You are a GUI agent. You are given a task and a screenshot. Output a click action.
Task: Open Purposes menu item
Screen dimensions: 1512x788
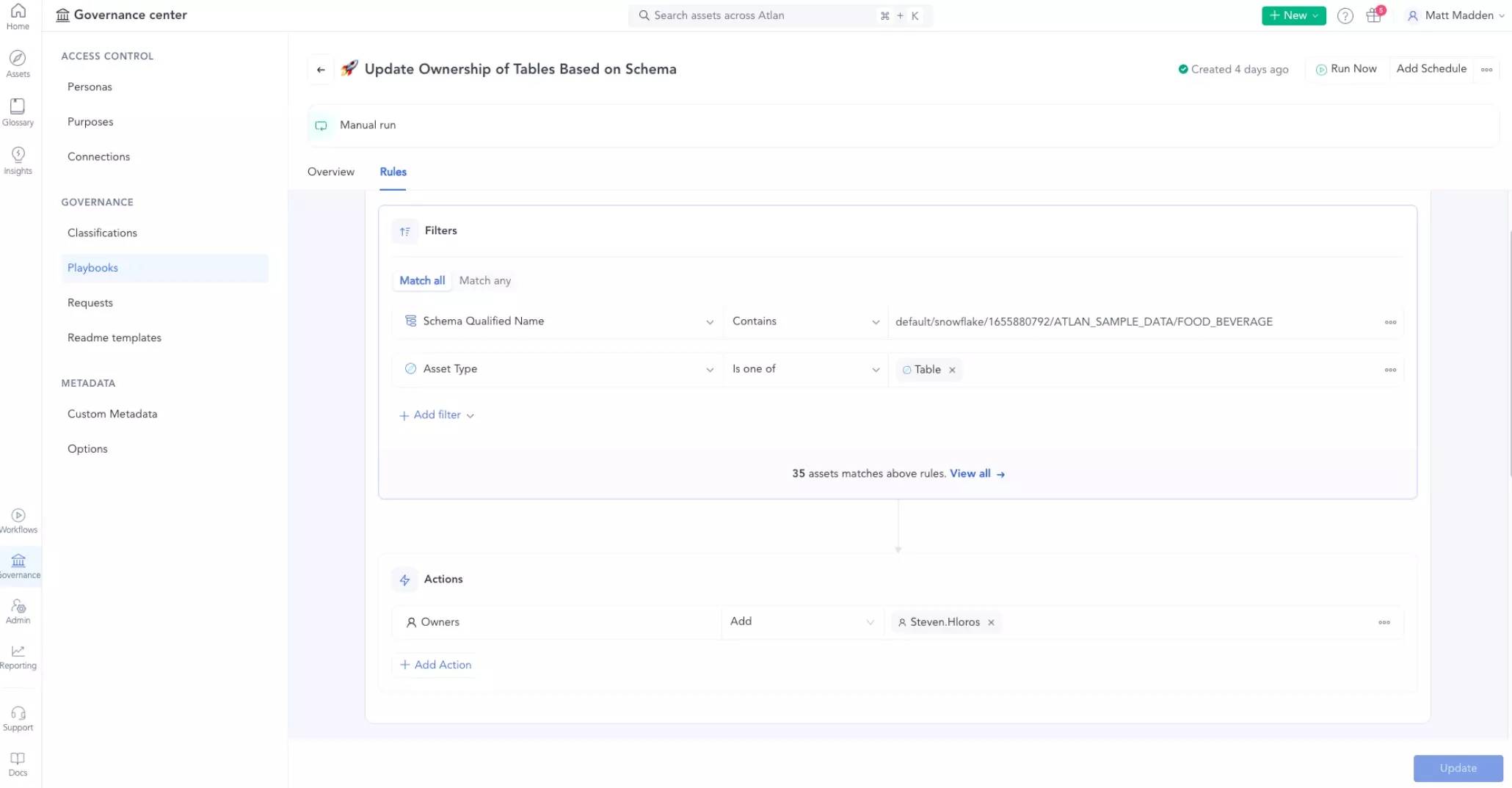coord(90,122)
